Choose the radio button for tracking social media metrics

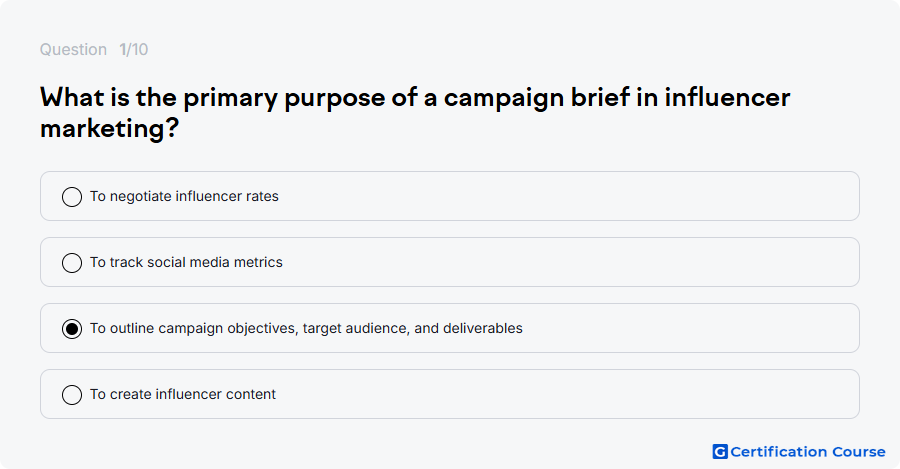tap(72, 262)
